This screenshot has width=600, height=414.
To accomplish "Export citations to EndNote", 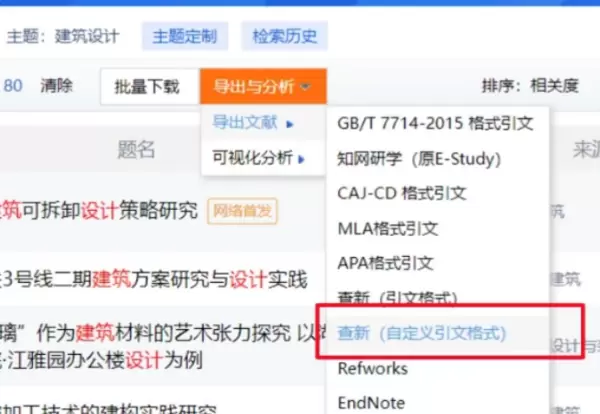I will (x=370, y=402).
